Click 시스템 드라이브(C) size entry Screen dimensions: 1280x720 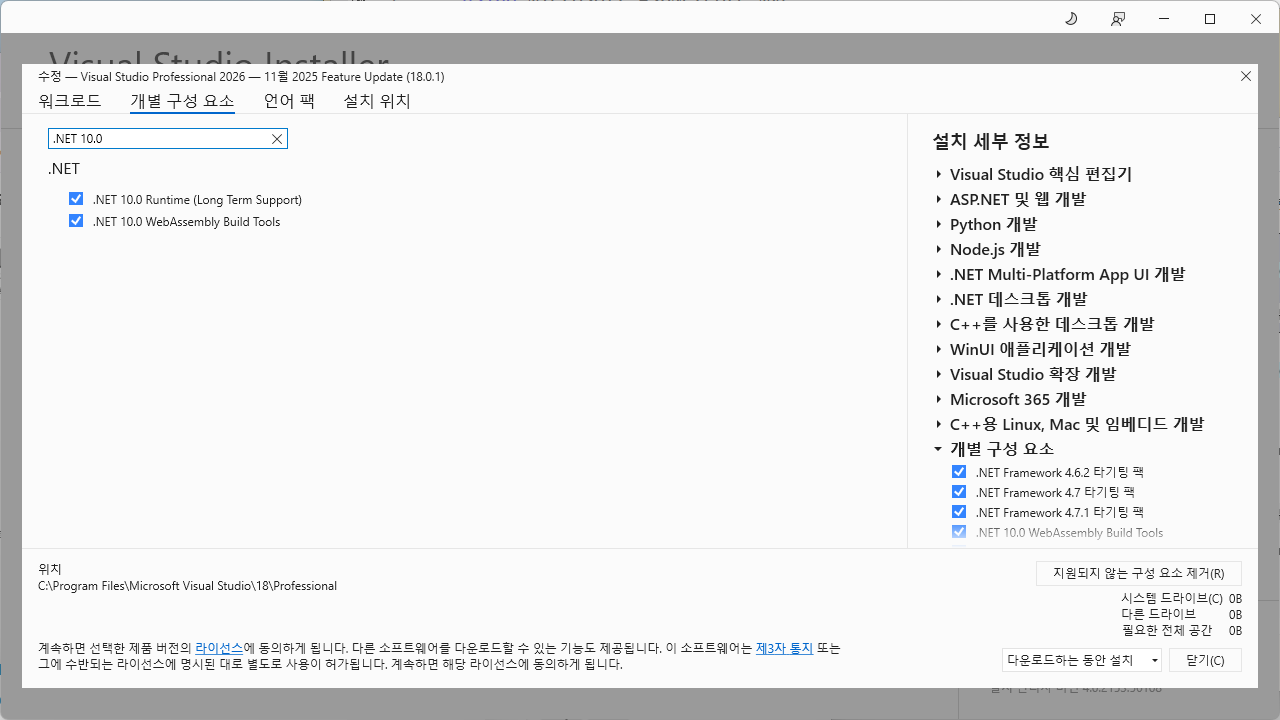point(1181,598)
